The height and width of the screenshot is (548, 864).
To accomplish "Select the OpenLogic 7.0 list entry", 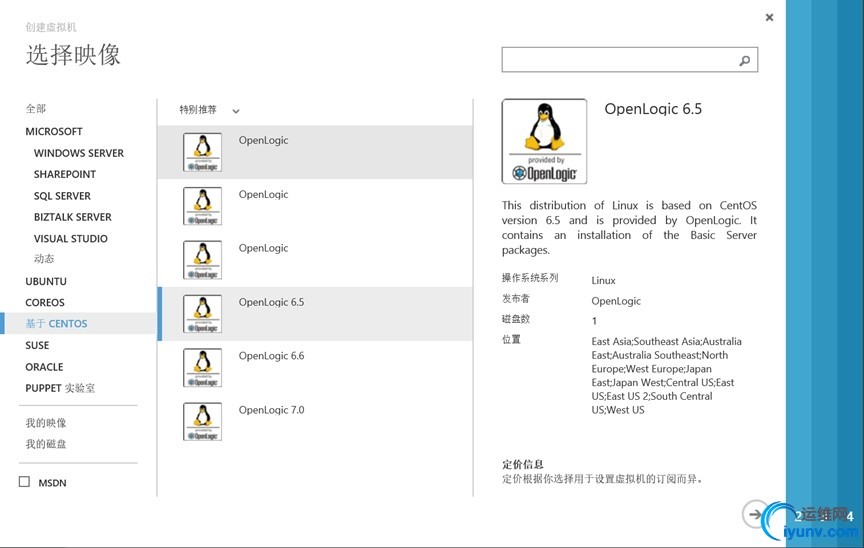I will [315, 422].
